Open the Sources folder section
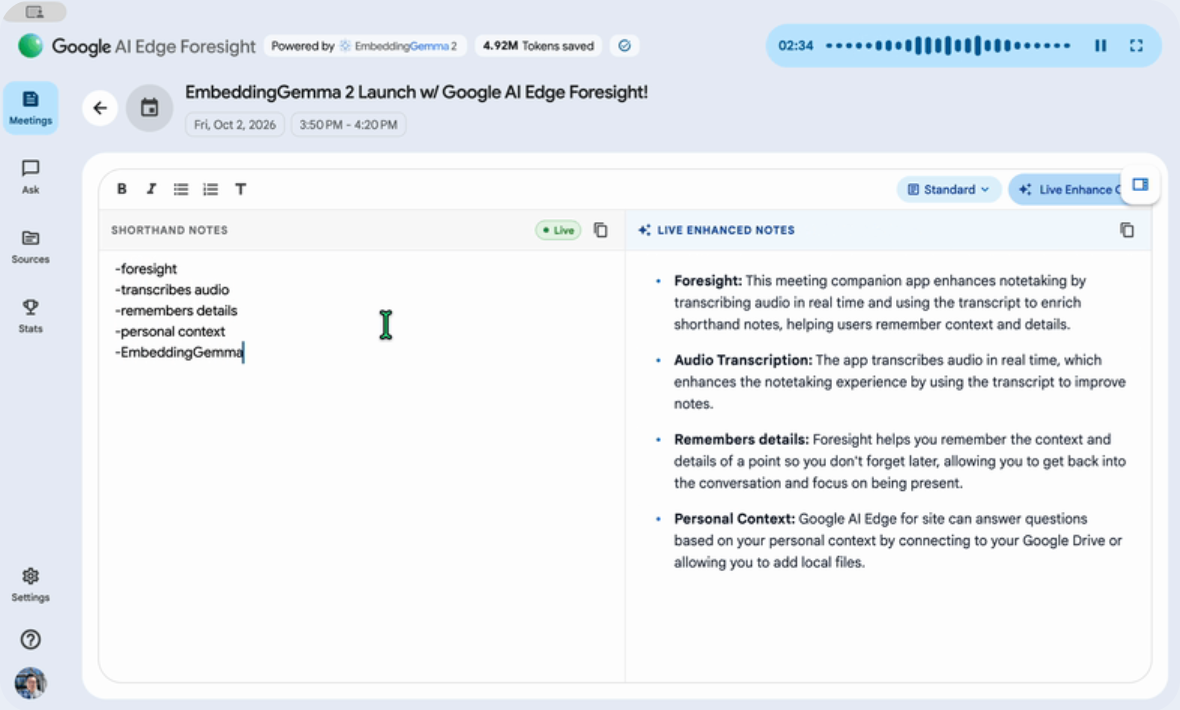 click(30, 247)
